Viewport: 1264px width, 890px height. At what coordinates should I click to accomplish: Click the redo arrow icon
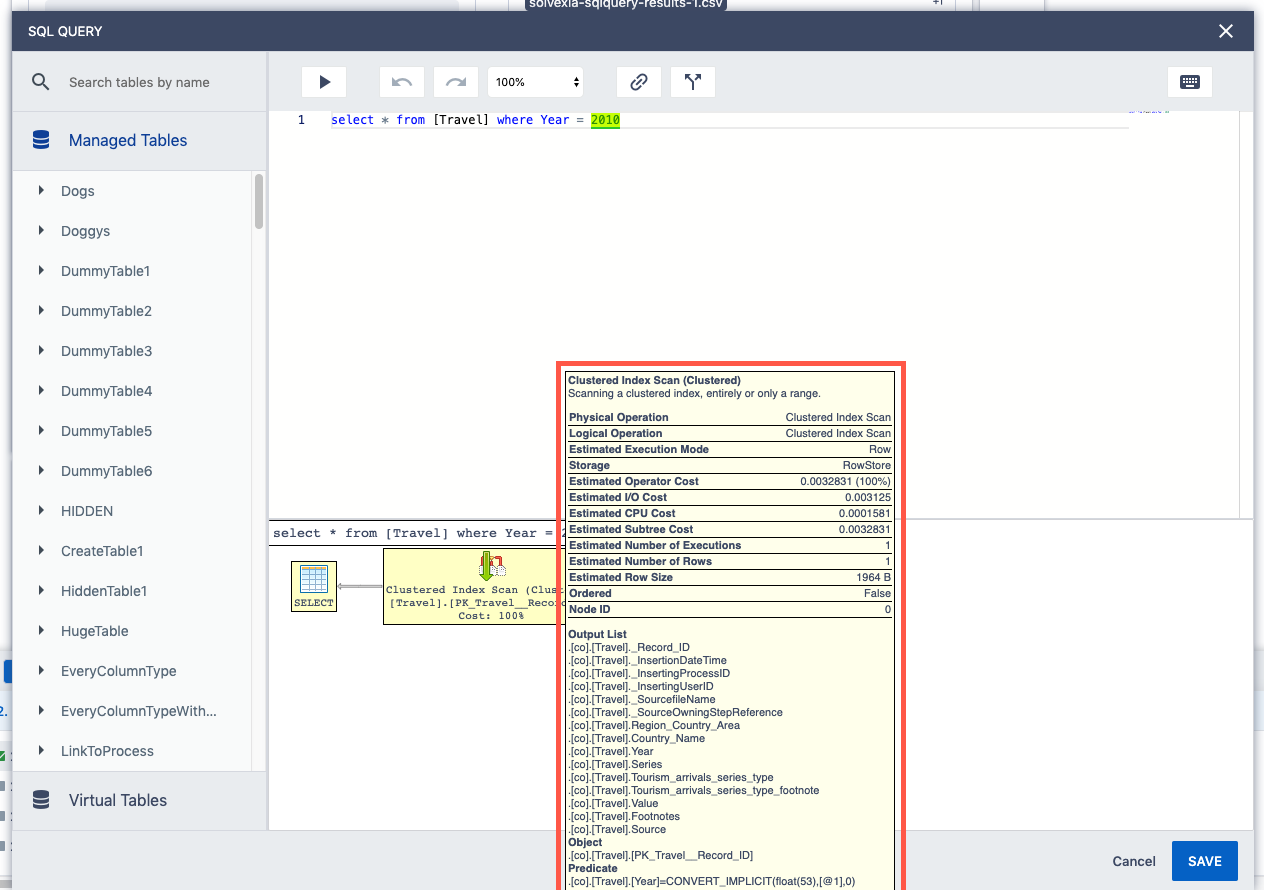pyautogui.click(x=456, y=82)
